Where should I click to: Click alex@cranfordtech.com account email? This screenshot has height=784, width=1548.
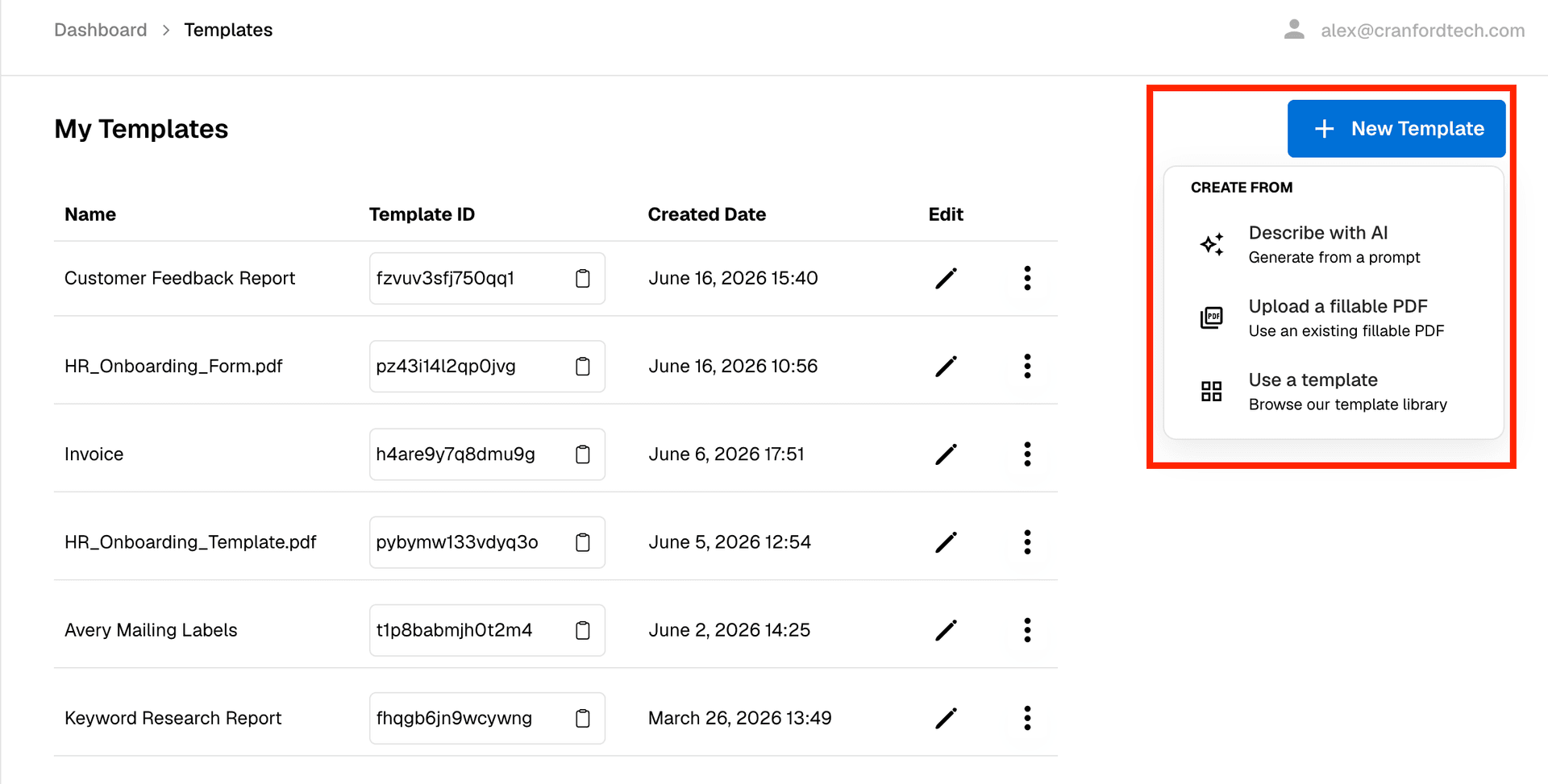1422,31
